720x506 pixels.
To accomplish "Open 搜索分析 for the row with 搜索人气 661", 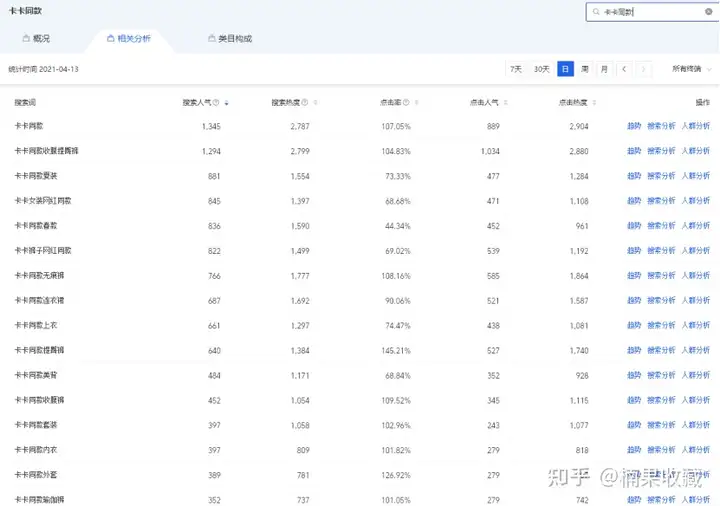I will [x=661, y=325].
